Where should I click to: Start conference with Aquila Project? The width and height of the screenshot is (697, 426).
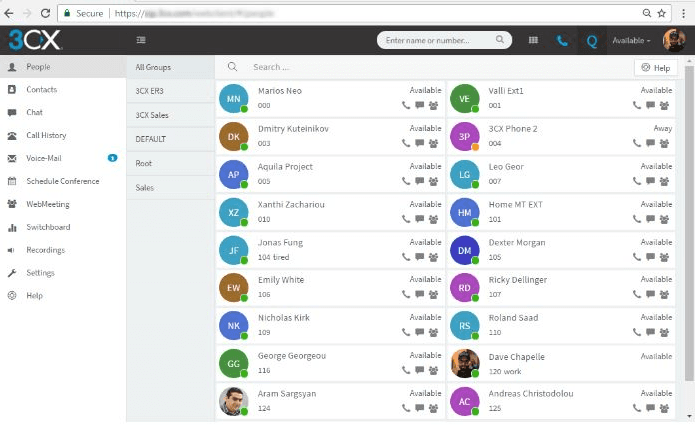[433, 181]
